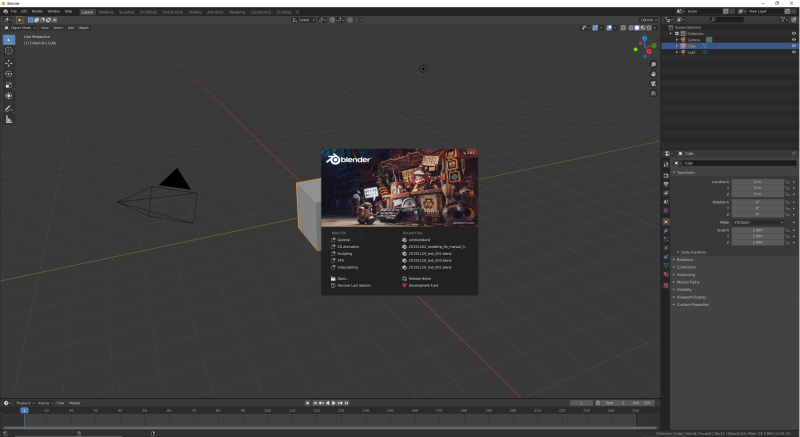Image resolution: width=800 pixels, height=437 pixels.
Task: Open the Modifiers properties tab
Action: pos(666,230)
